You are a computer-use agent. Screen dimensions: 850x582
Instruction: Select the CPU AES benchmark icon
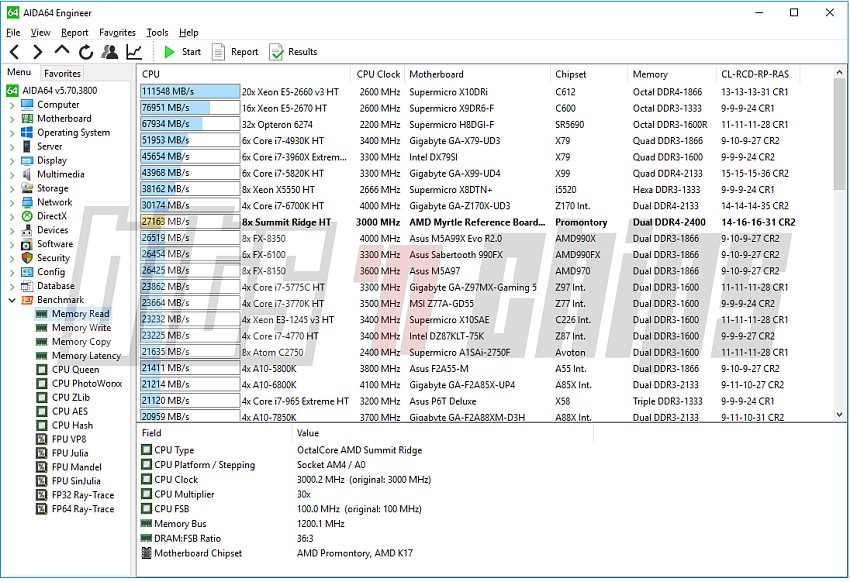pos(41,411)
